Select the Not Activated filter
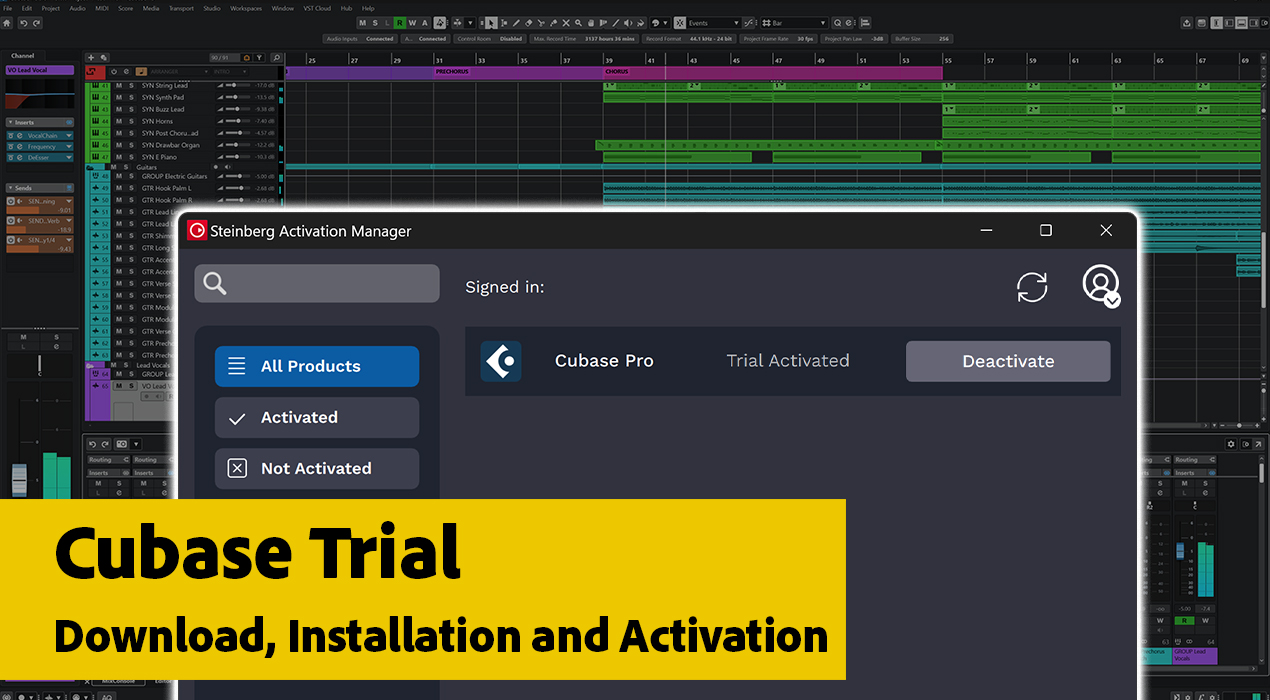The width and height of the screenshot is (1270, 700). tap(317, 468)
